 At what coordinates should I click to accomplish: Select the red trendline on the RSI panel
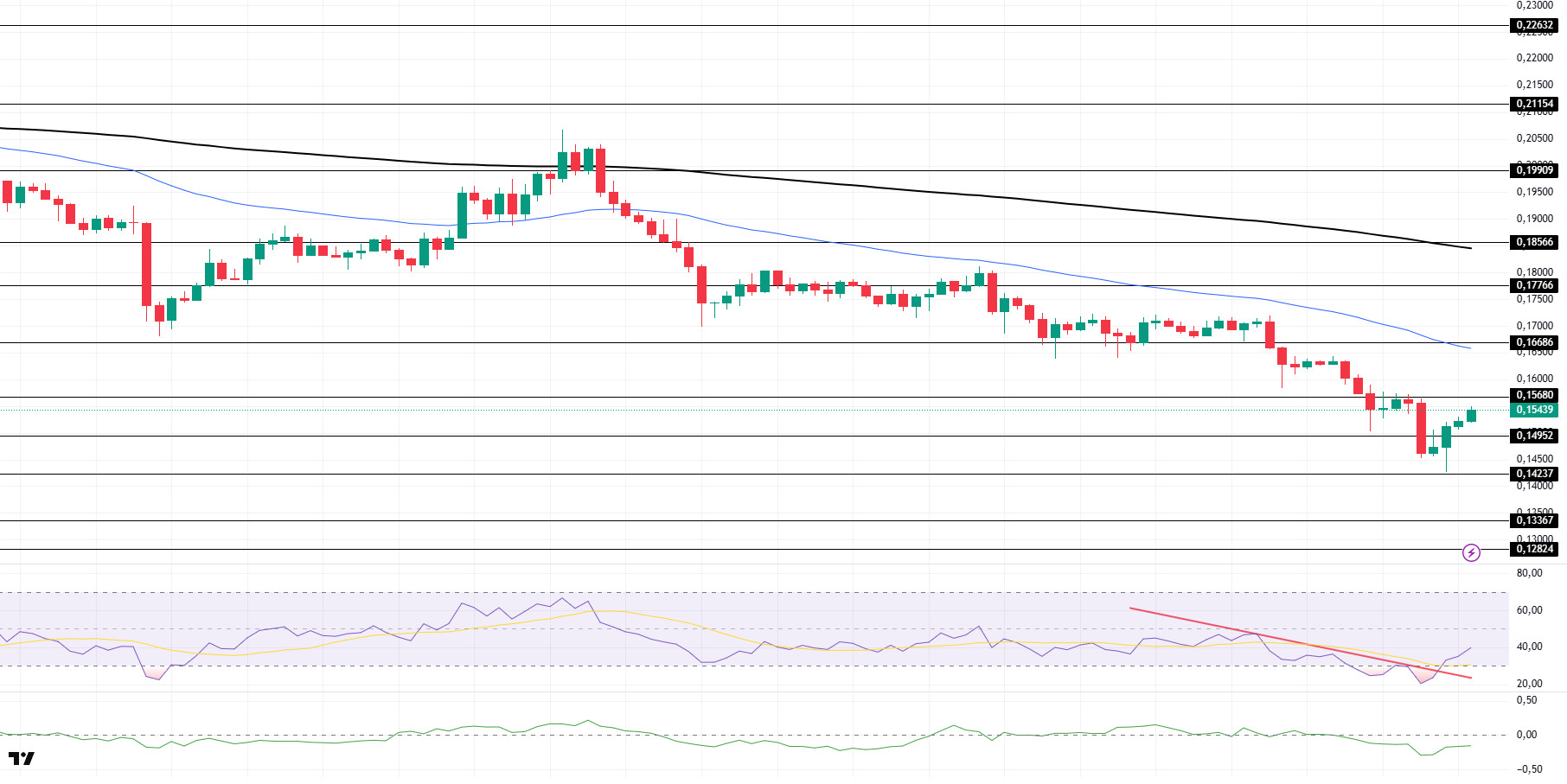click(x=1297, y=642)
